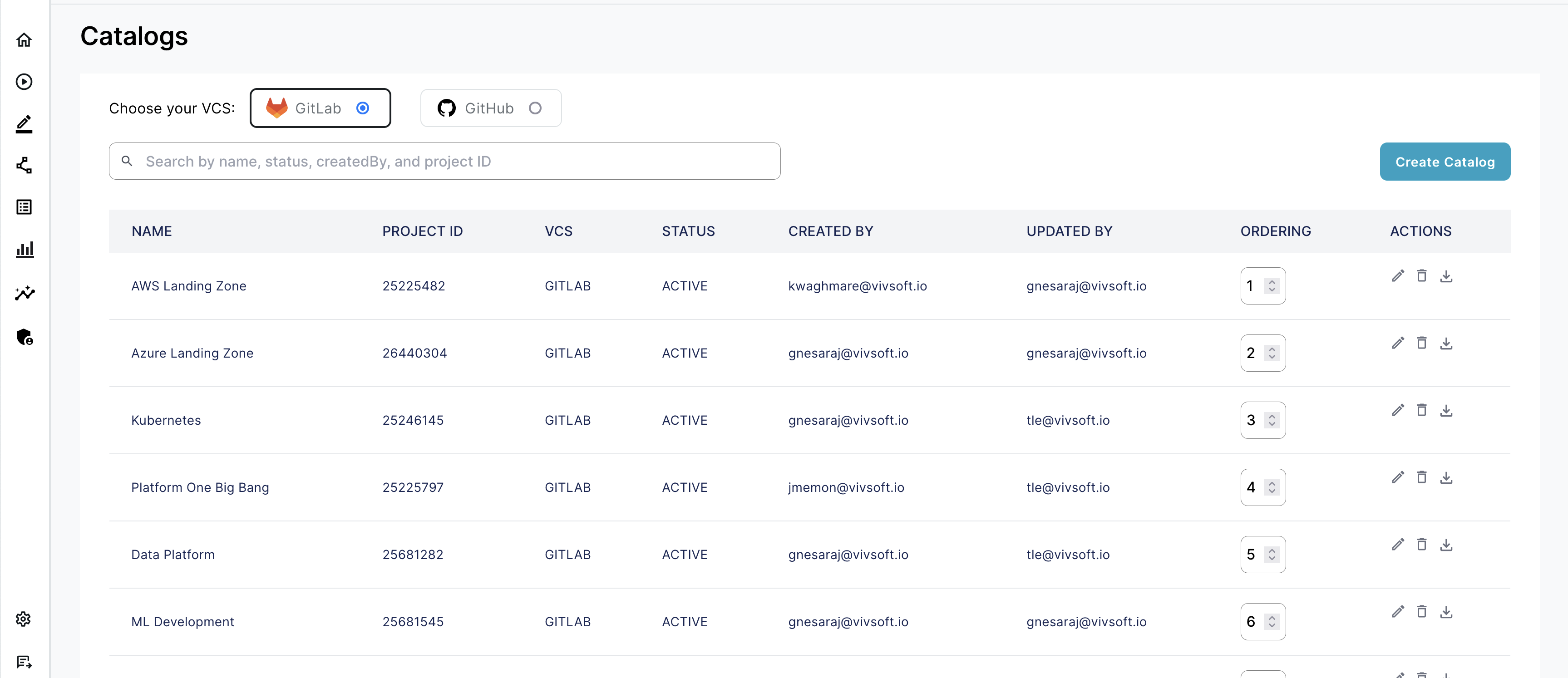Click kwaghmare@vivsoft.io creator cell
The height and width of the screenshot is (678, 1568).
857,286
